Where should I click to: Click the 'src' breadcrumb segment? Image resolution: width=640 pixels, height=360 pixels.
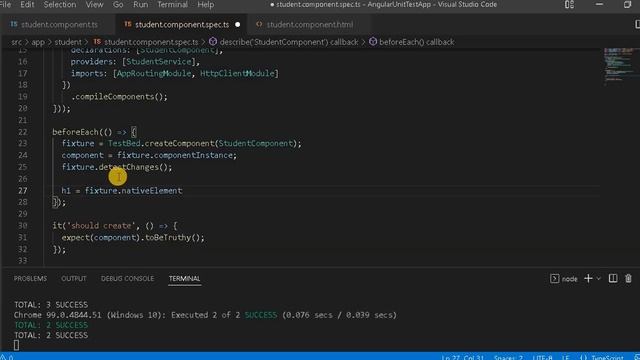tap(16, 42)
